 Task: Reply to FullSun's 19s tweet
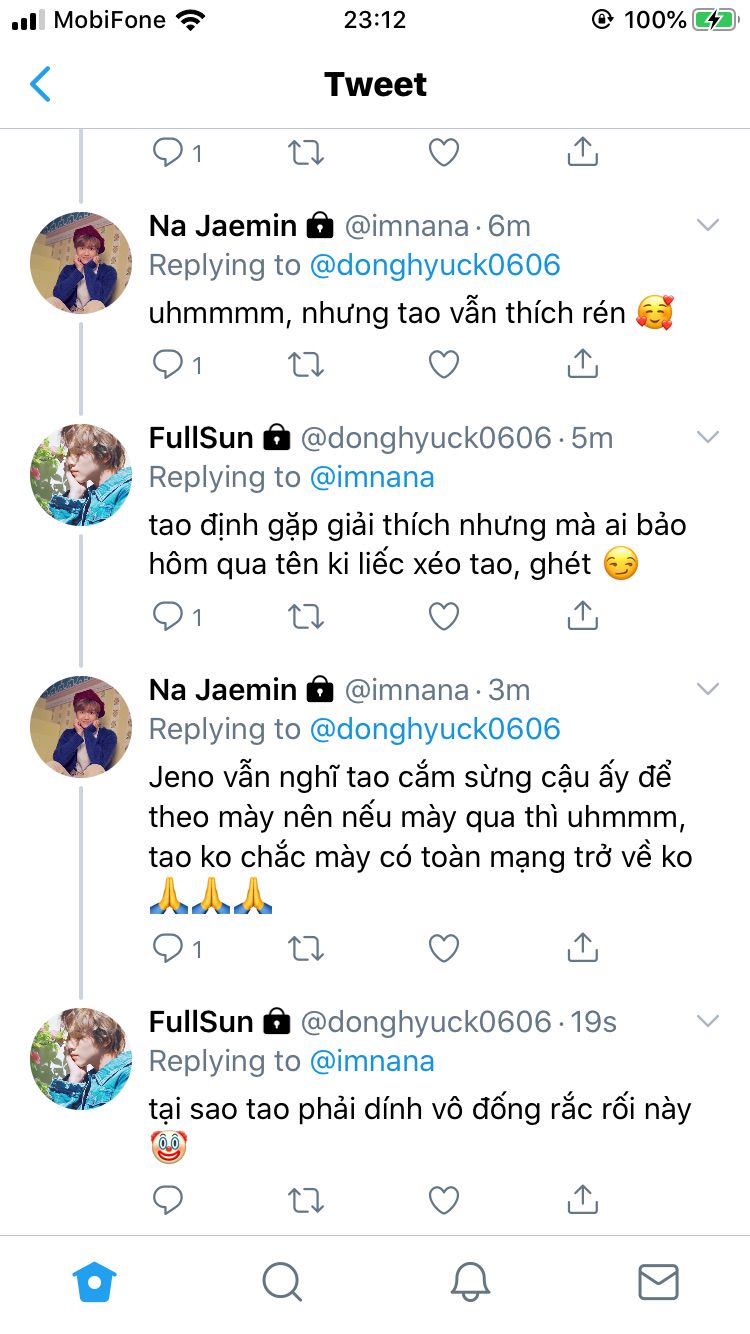(168, 1199)
